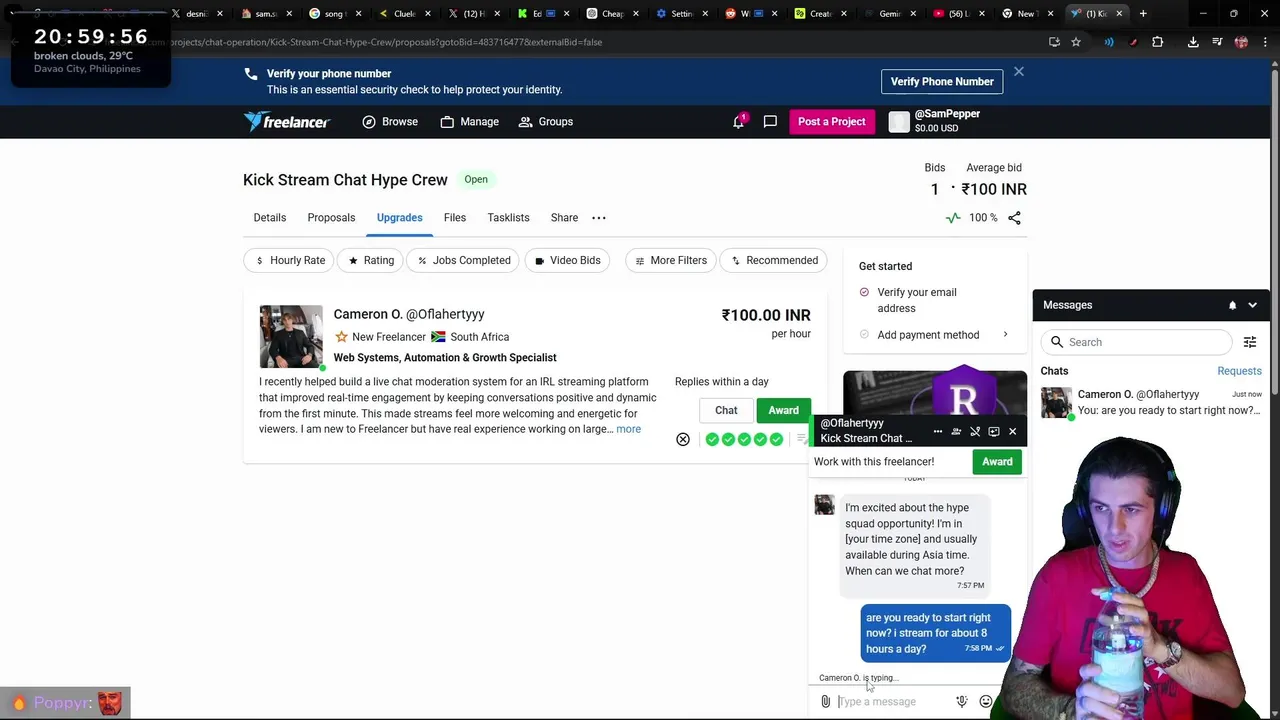Click the muted call icon in chat header
This screenshot has width=1280, height=720.
coord(975,432)
